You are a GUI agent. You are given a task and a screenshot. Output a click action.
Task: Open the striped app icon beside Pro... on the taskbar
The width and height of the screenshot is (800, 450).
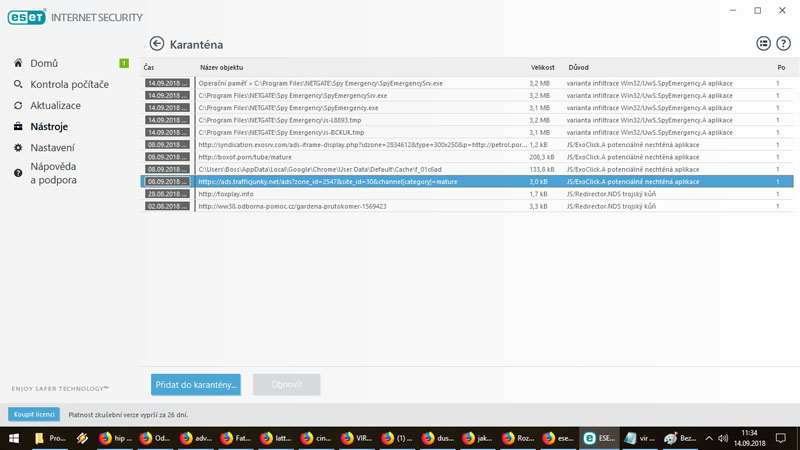(82, 438)
